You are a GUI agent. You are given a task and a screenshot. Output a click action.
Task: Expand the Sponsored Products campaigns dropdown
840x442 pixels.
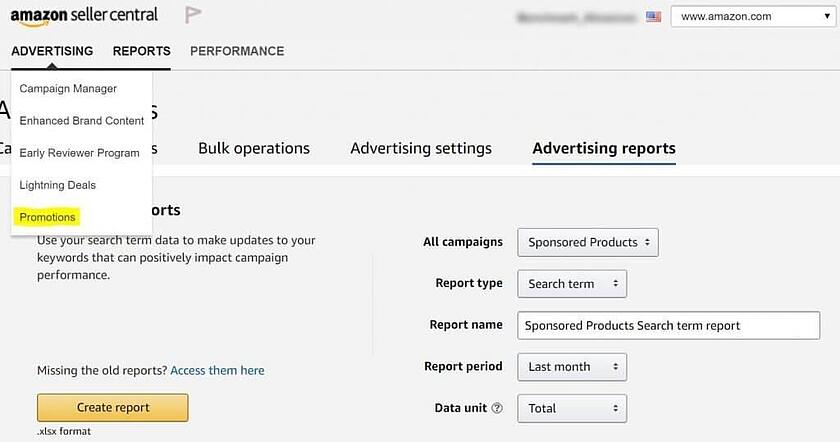point(588,242)
